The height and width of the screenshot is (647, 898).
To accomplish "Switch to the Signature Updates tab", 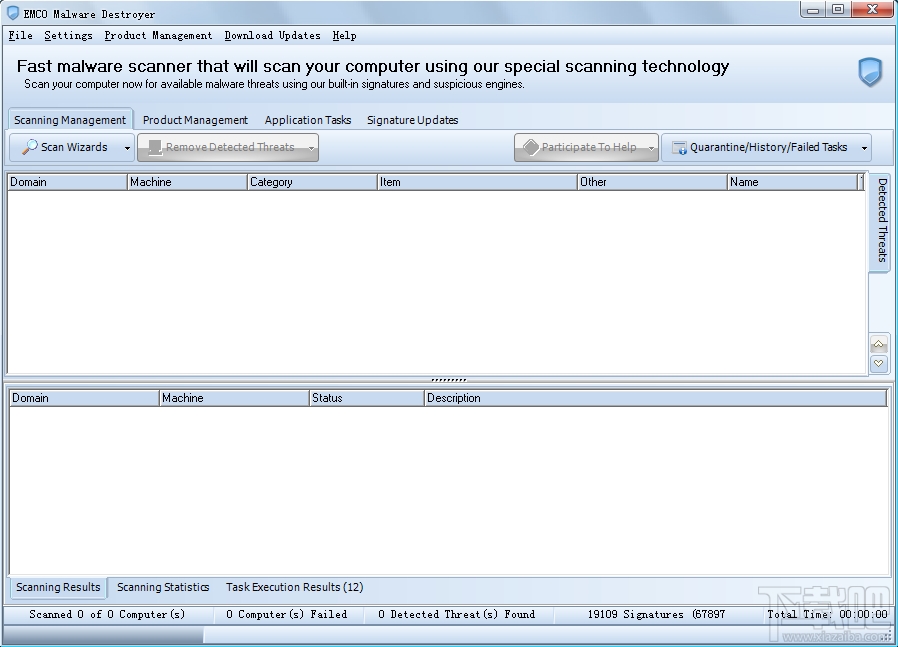I will [412, 120].
